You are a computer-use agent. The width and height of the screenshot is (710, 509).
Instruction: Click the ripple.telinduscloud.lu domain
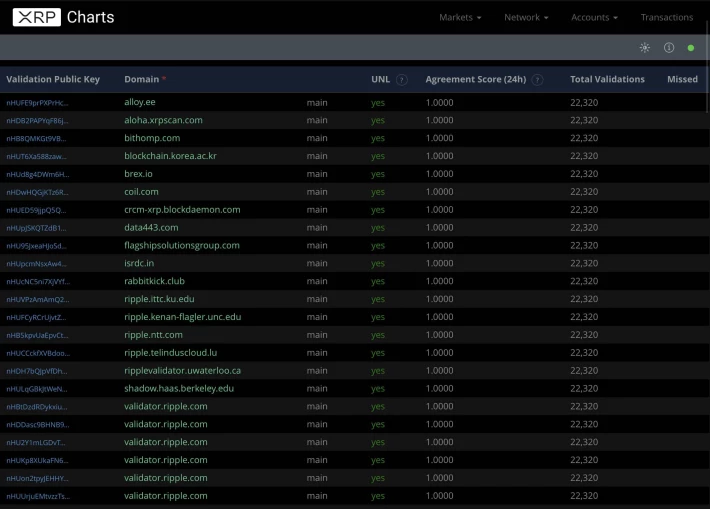click(171, 353)
